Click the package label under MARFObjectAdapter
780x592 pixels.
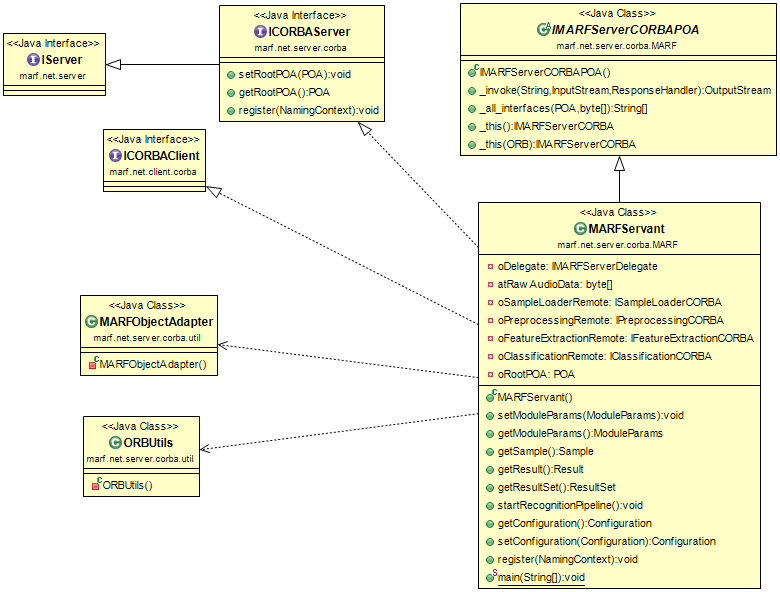pos(147,338)
